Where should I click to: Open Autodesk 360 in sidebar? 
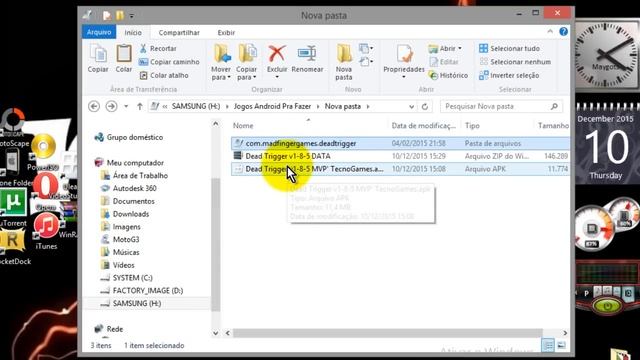(x=129, y=188)
